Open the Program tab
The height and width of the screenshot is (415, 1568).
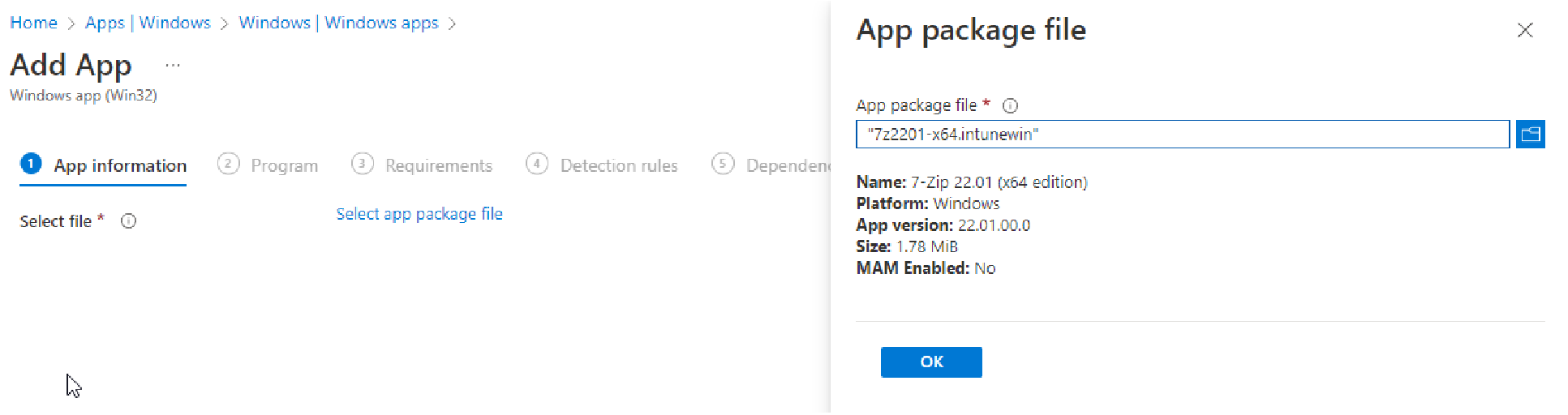[x=284, y=166]
